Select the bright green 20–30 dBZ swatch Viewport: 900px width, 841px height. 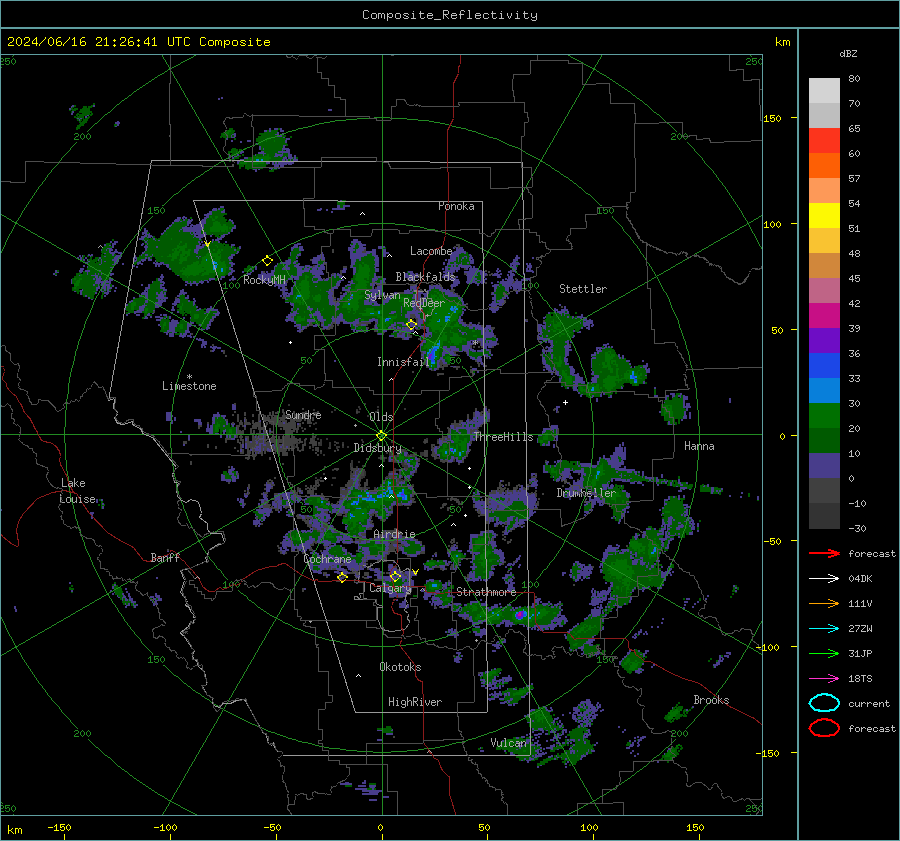pyautogui.click(x=824, y=416)
